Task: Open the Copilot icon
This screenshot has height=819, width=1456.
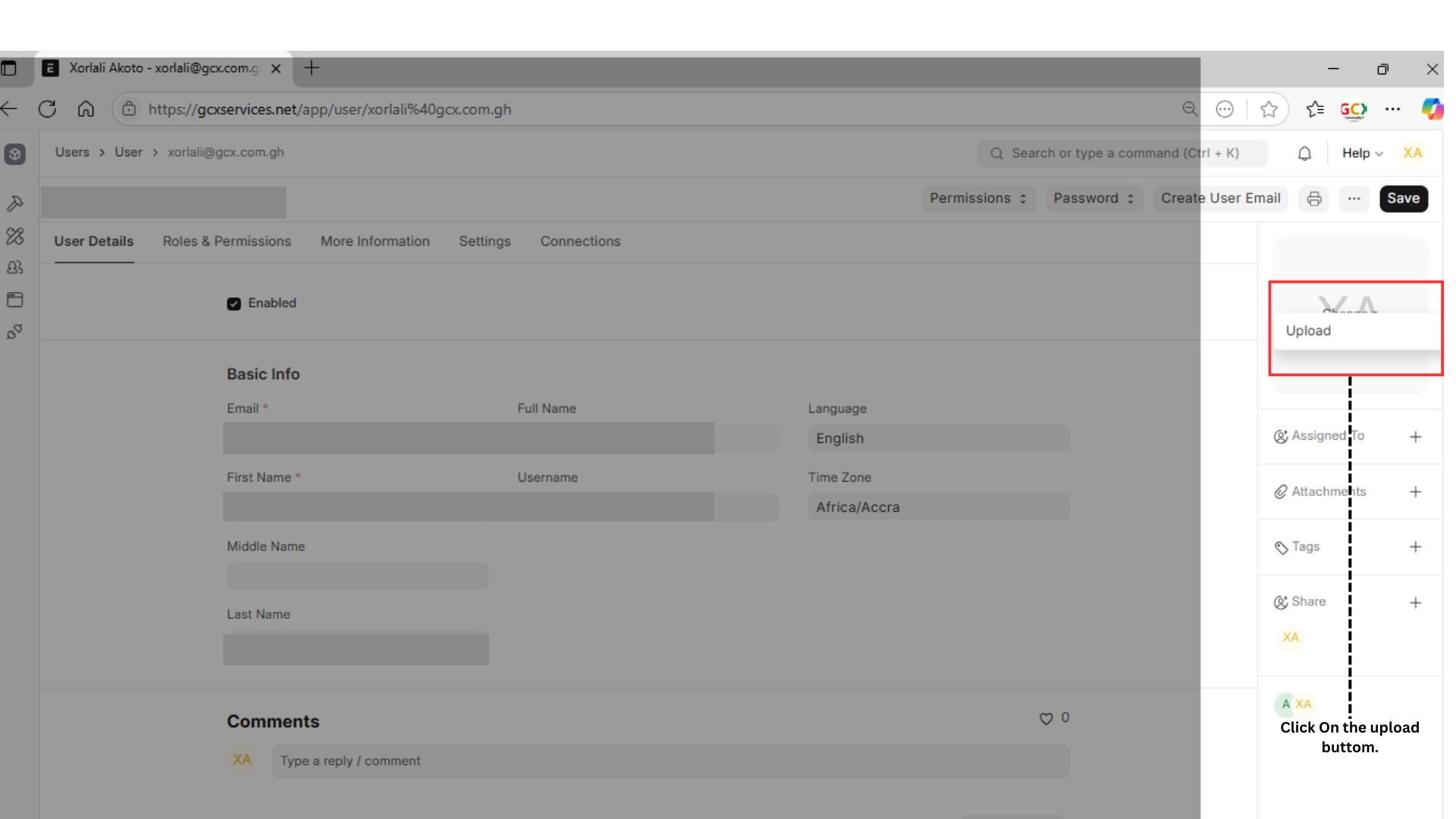Action: click(x=1432, y=109)
